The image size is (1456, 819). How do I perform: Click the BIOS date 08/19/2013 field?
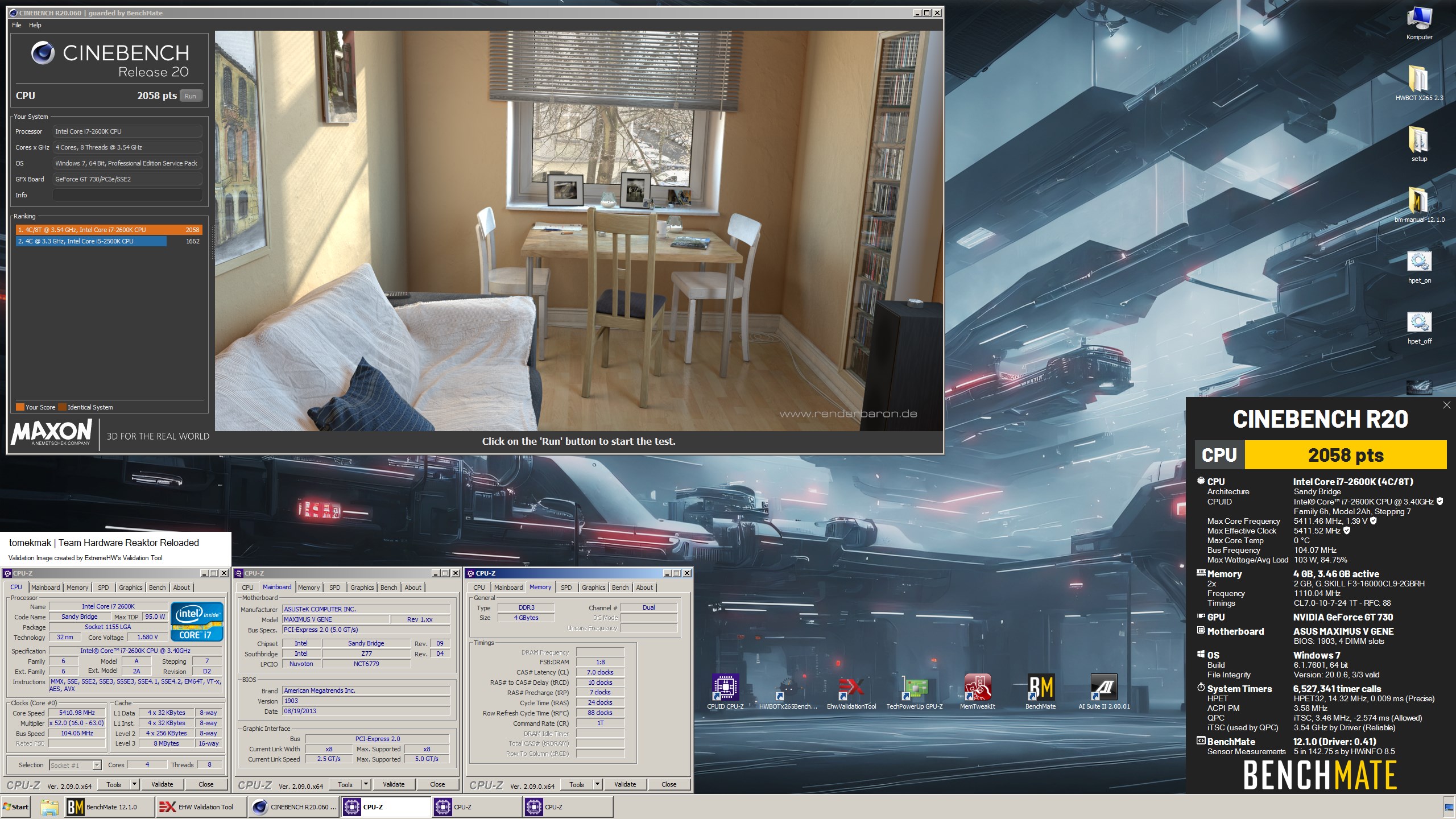(x=366, y=711)
